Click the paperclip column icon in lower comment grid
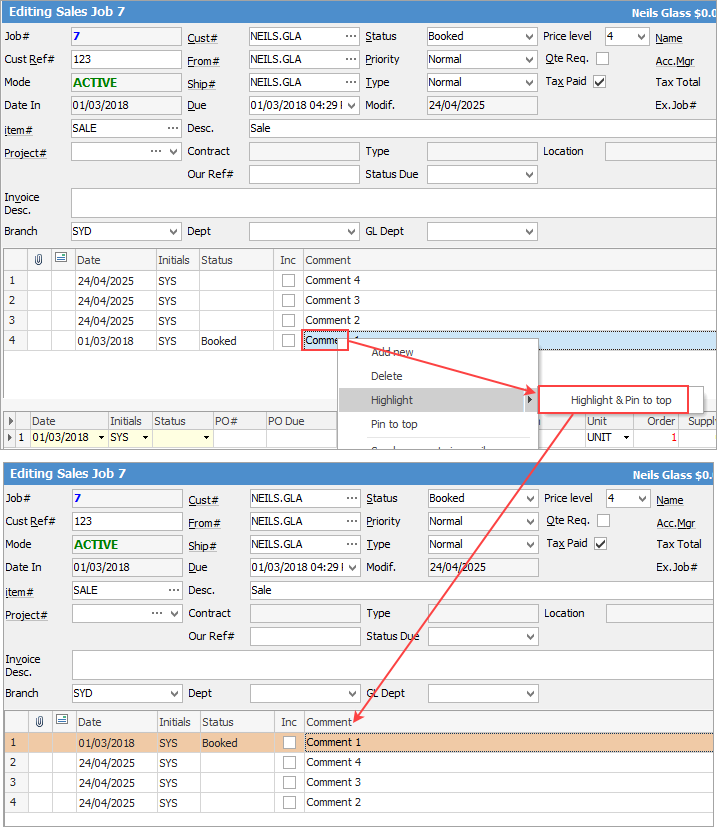Viewport: 717px width, 827px height. [x=39, y=722]
